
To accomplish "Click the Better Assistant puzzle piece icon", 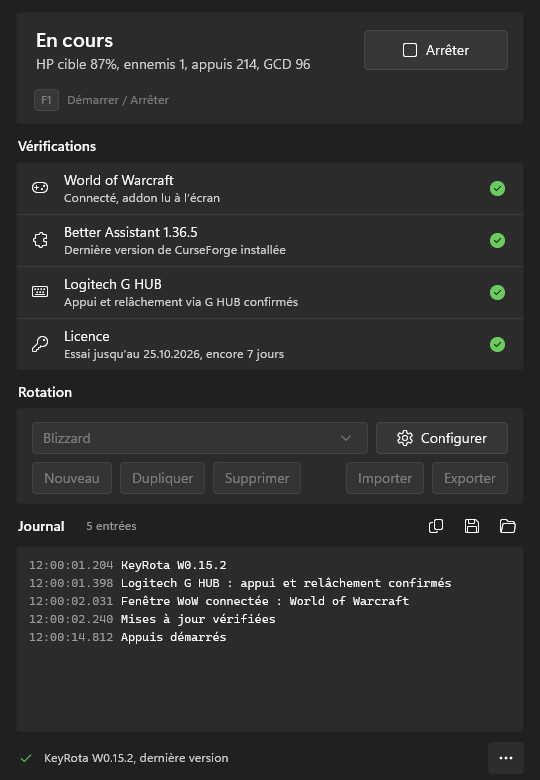I will (40, 240).
